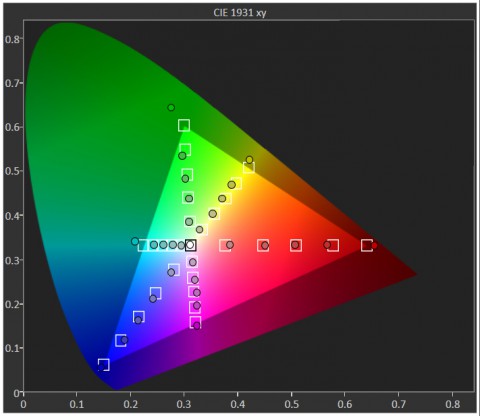Click the measured cyan circle left of the triangle
The width and height of the screenshot is (480, 416).
[135, 241]
